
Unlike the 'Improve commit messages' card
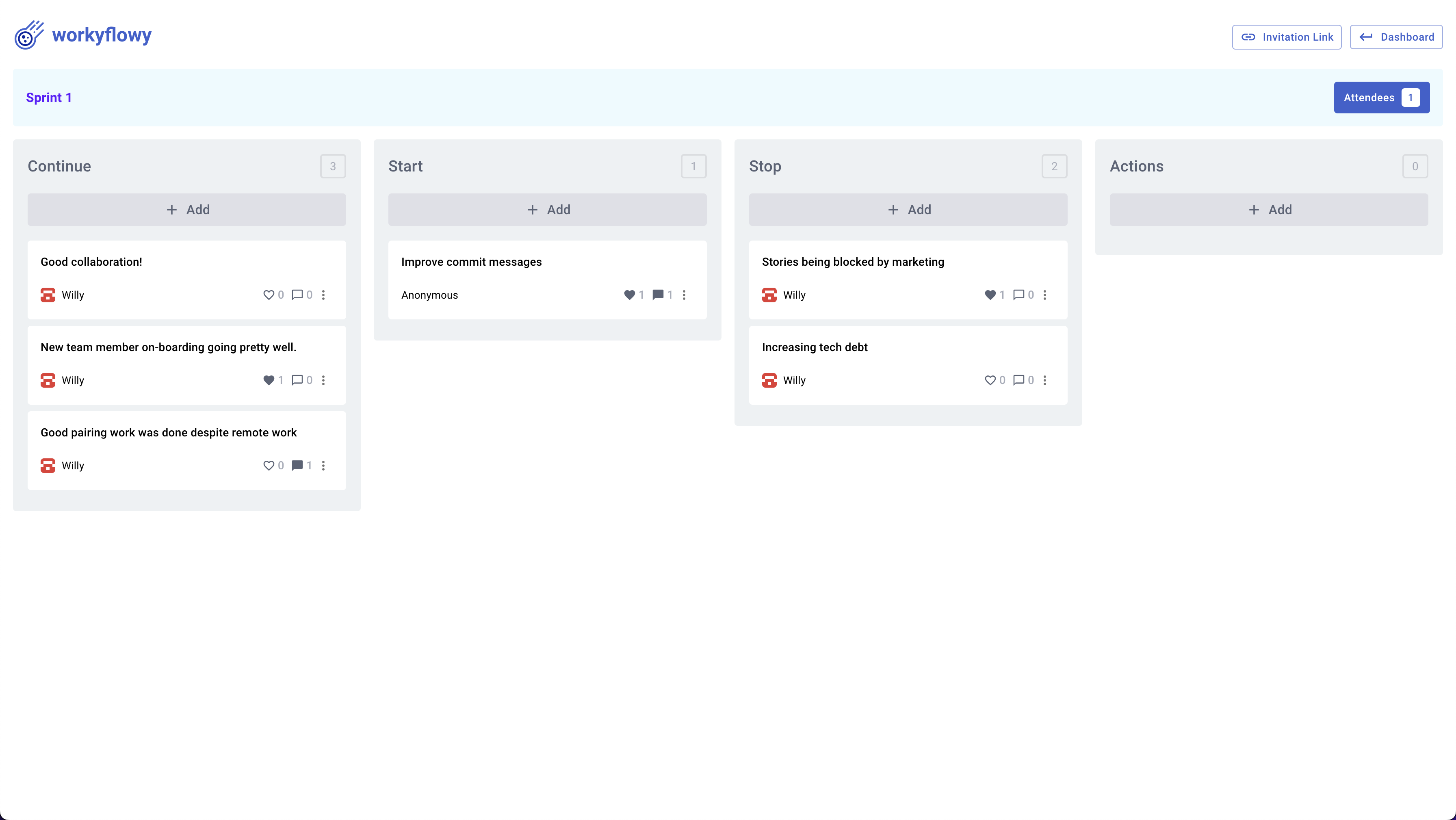[629, 295]
